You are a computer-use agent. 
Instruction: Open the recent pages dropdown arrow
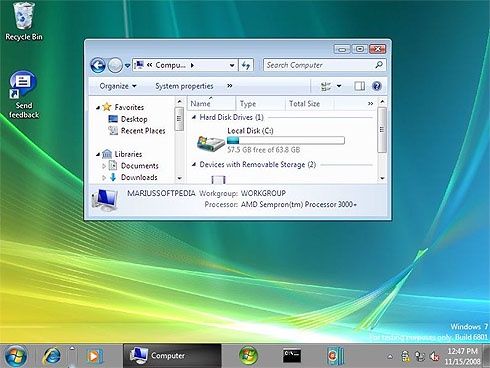coord(127,66)
